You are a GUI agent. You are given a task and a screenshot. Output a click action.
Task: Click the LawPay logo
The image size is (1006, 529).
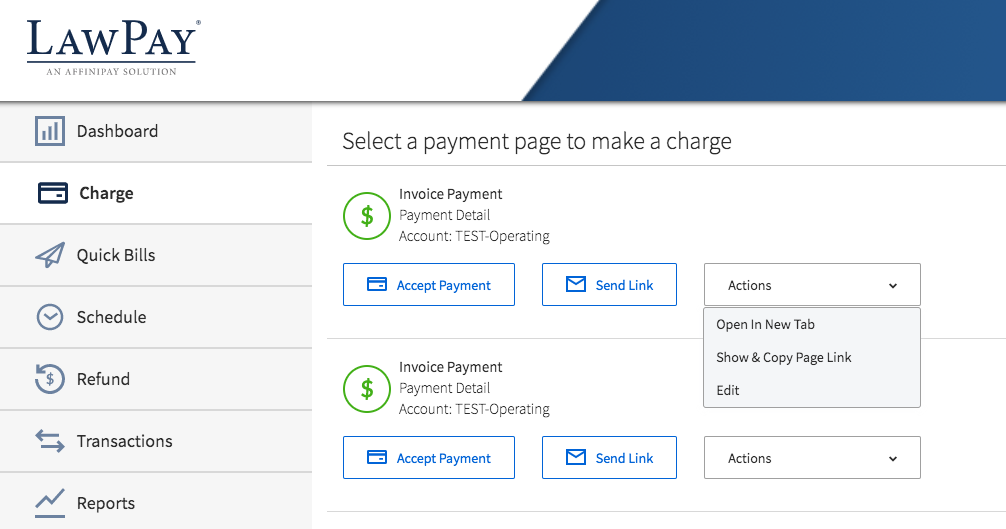(113, 47)
